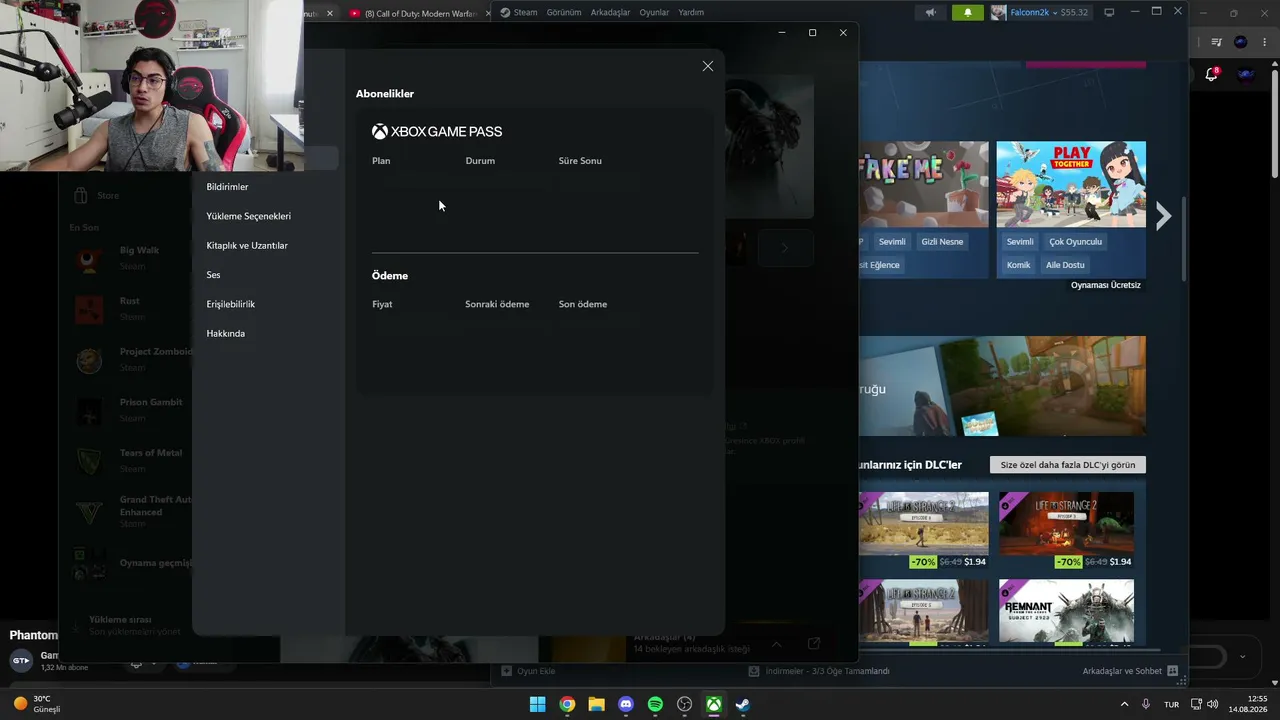This screenshot has width=1280, height=720.
Task: Open the Windows Start menu
Action: [538, 704]
